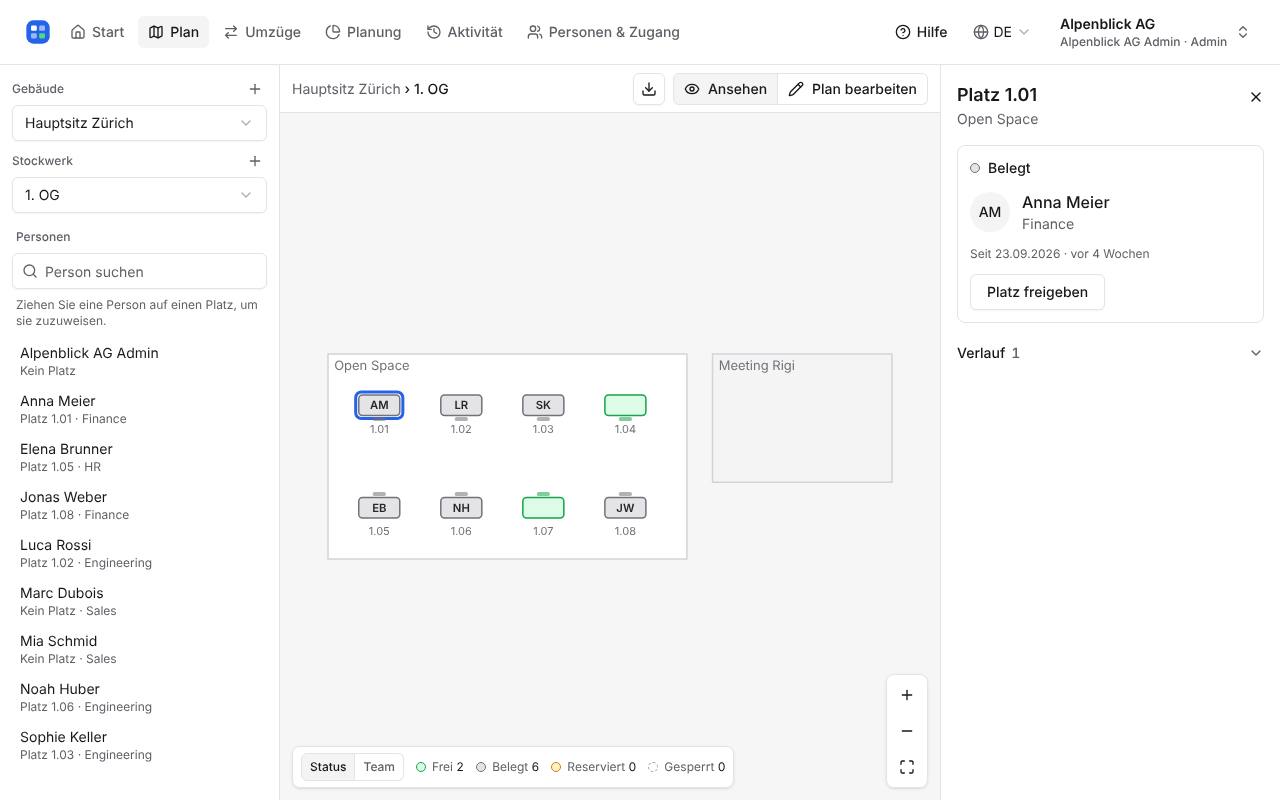Screen dimensions: 1280x800
Task: Click the blue app logo icon
Action: coord(38,32)
